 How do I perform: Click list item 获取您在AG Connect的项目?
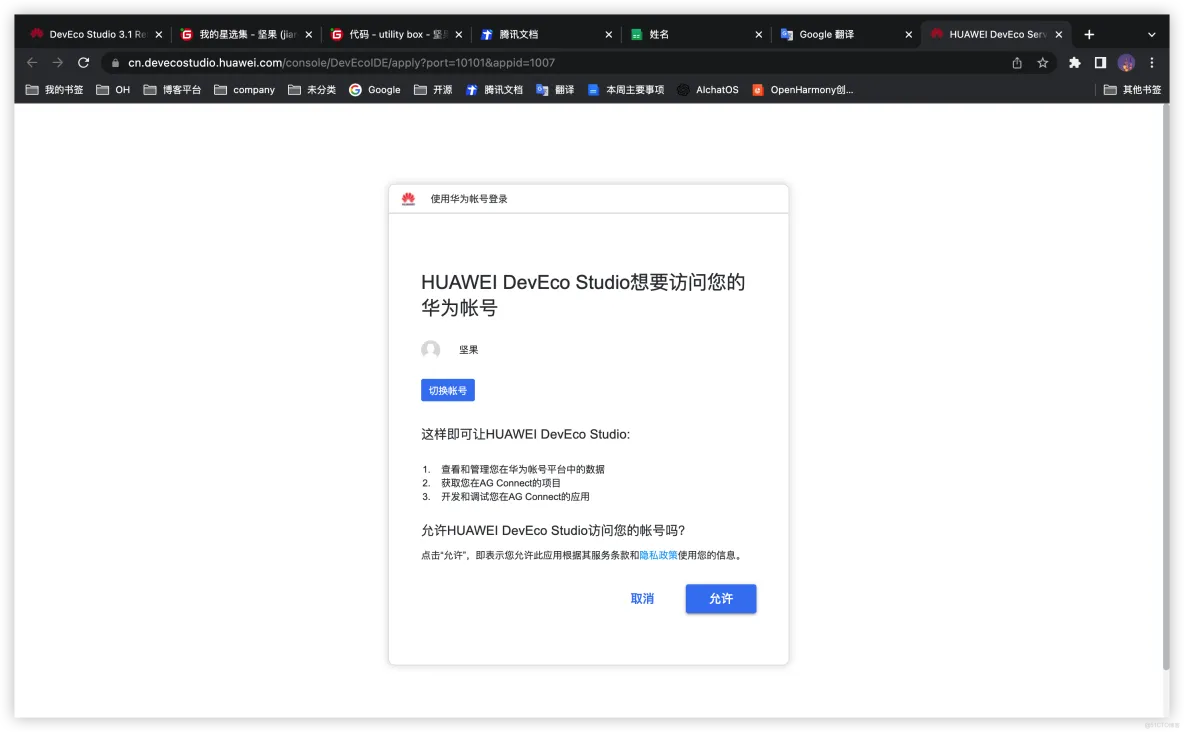tap(501, 483)
